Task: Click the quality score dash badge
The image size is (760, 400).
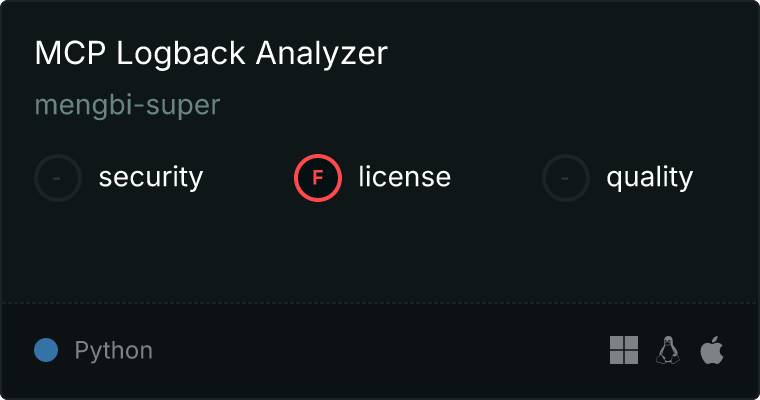Action: click(x=566, y=178)
